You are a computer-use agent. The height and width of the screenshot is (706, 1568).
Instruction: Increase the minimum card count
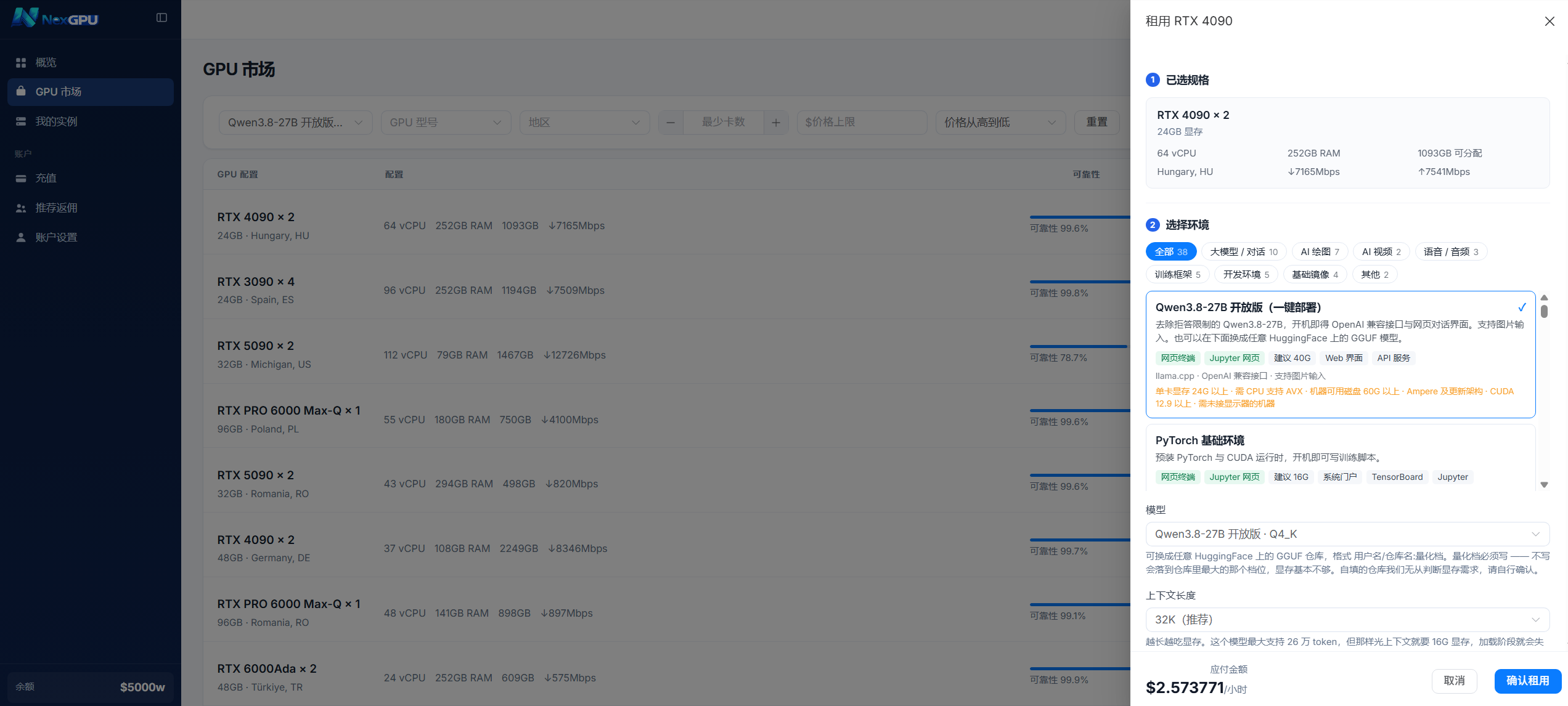point(776,122)
